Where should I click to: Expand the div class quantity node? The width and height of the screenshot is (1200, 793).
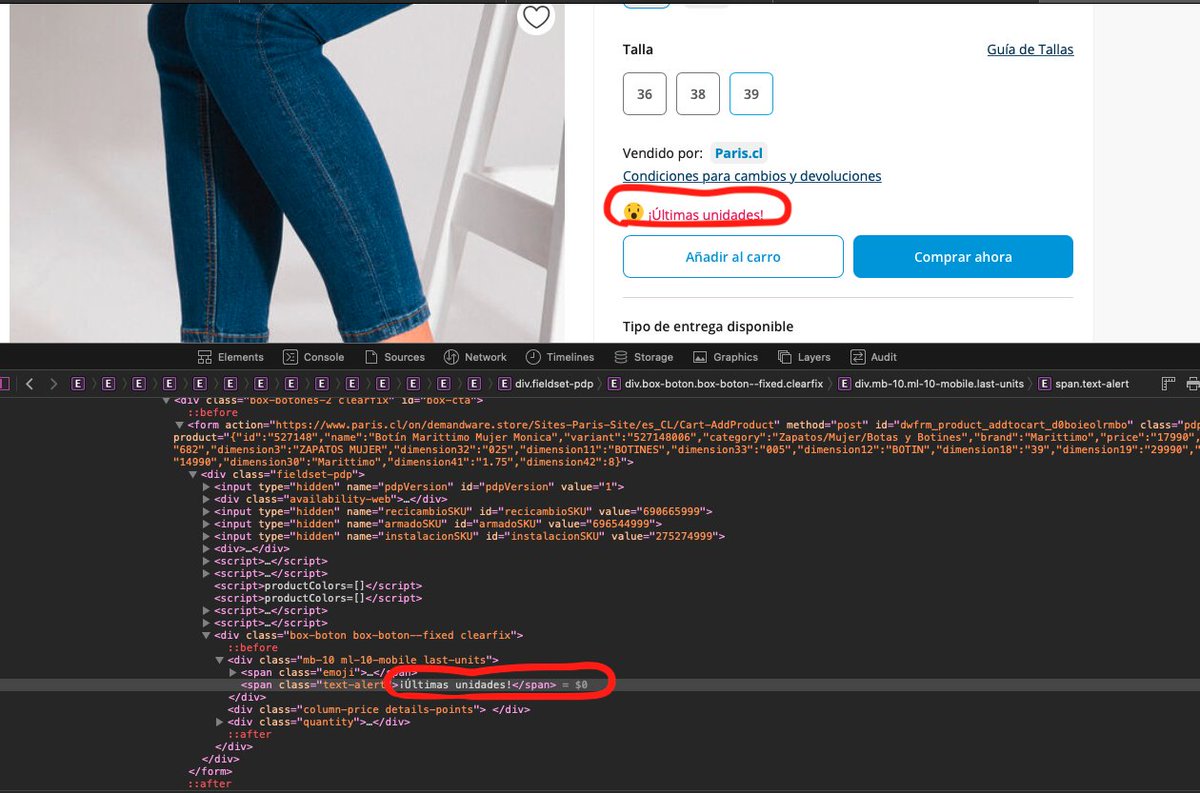click(x=220, y=722)
